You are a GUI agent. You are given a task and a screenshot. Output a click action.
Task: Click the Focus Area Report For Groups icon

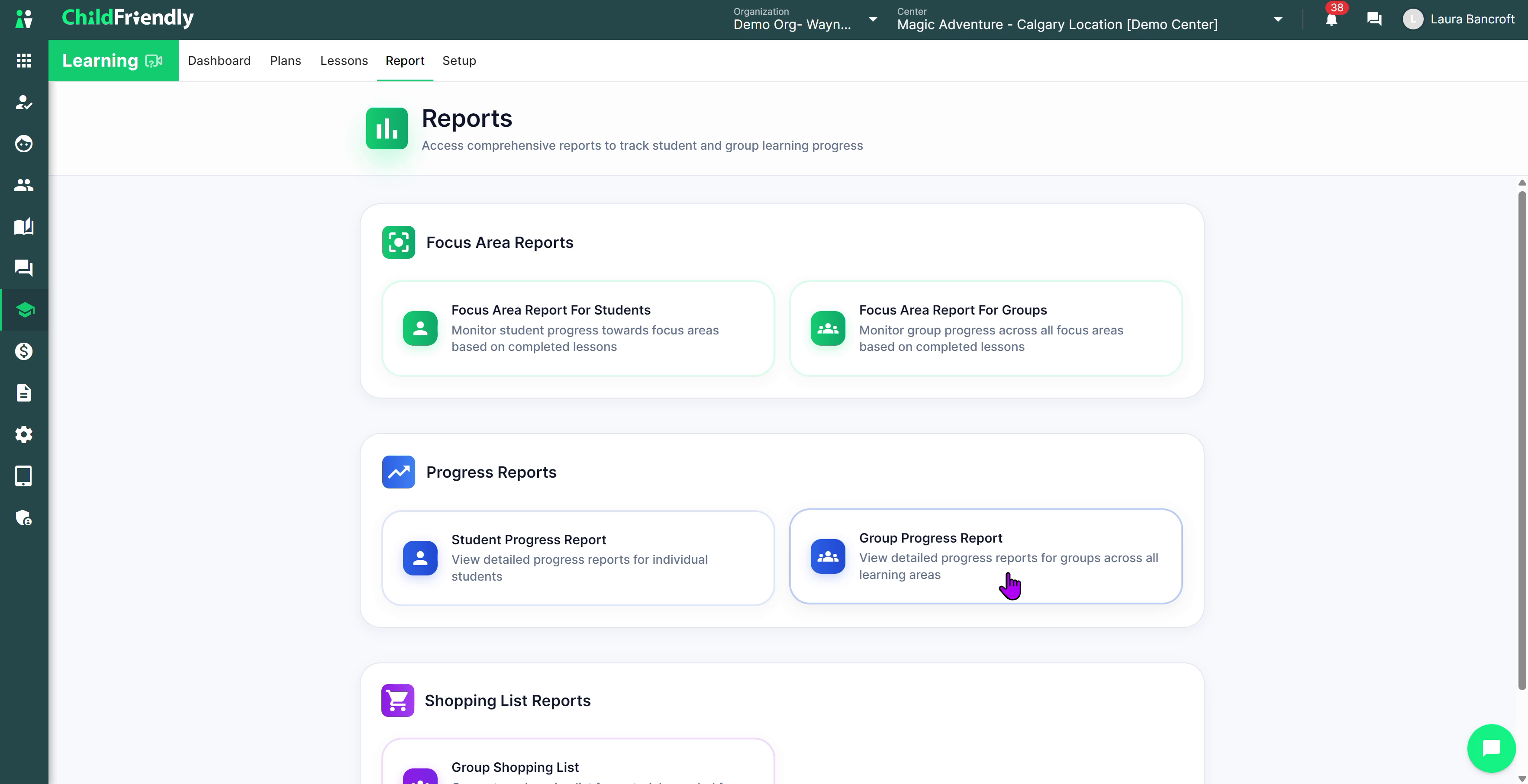[x=828, y=328]
